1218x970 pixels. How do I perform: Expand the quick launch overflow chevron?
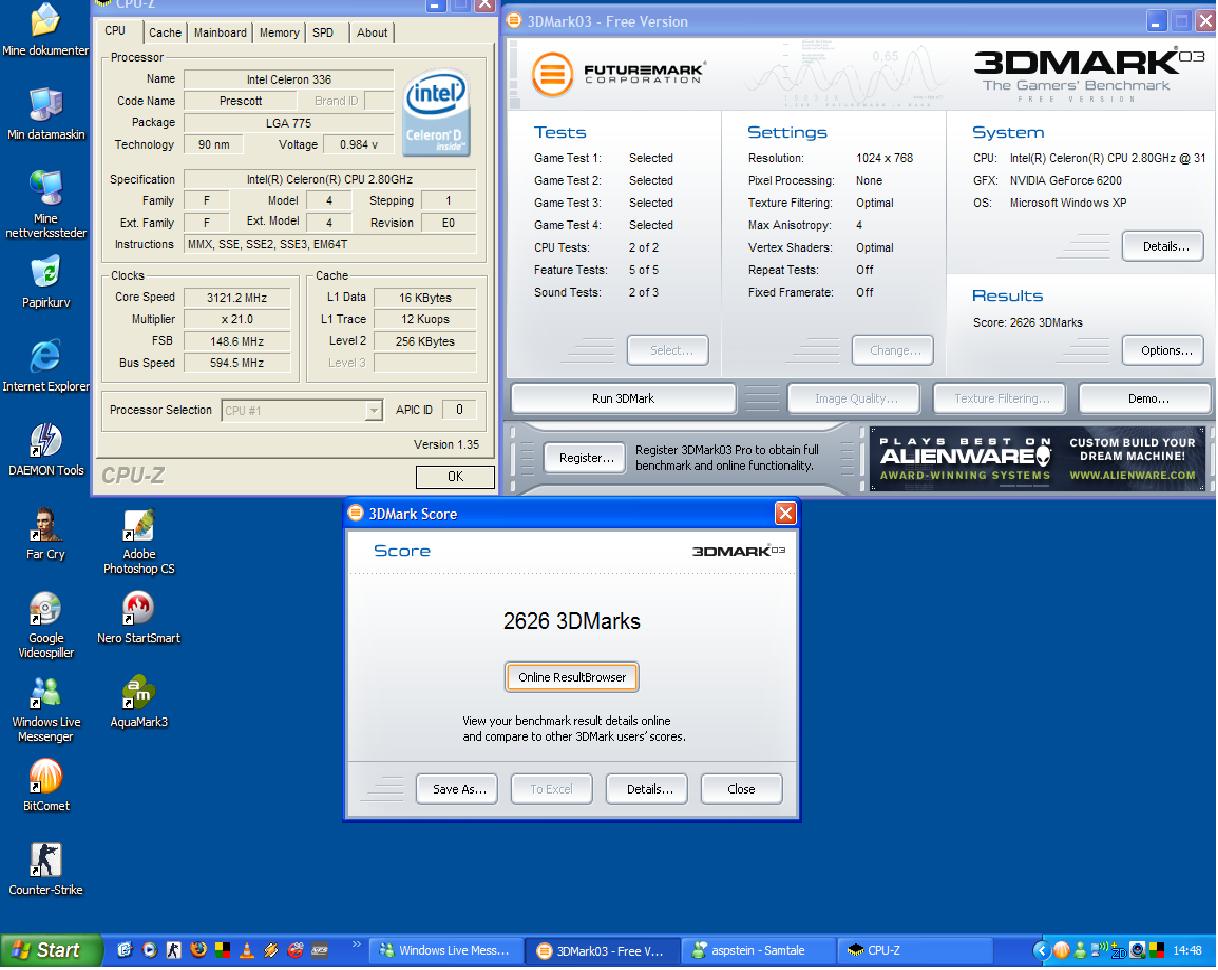coord(357,944)
